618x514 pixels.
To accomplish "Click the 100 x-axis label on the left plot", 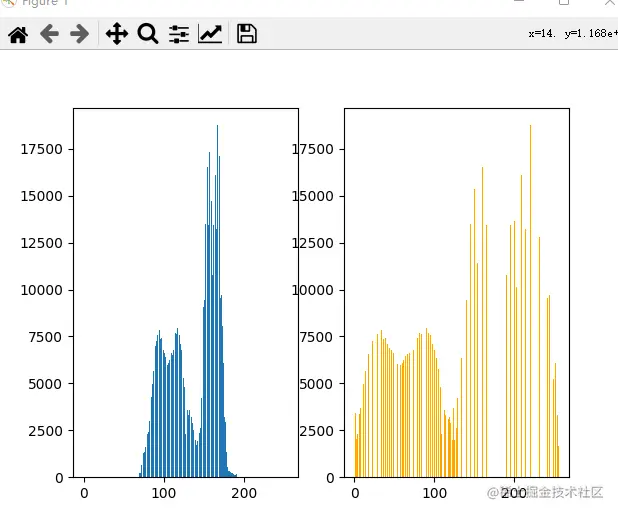I will [164, 493].
